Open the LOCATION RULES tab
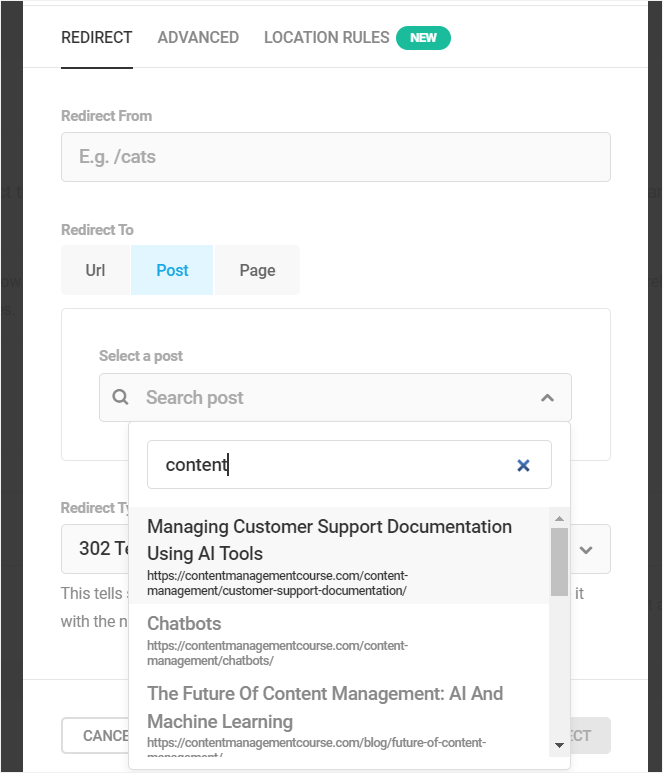The image size is (663, 773). pos(326,38)
